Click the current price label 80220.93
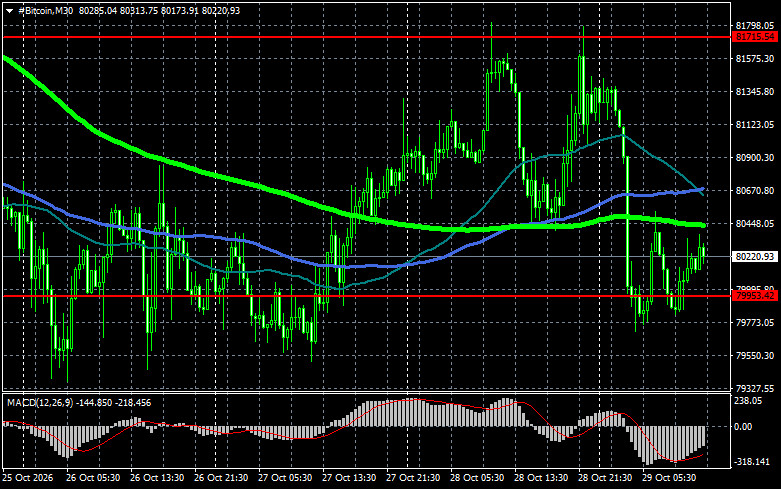 [755, 256]
